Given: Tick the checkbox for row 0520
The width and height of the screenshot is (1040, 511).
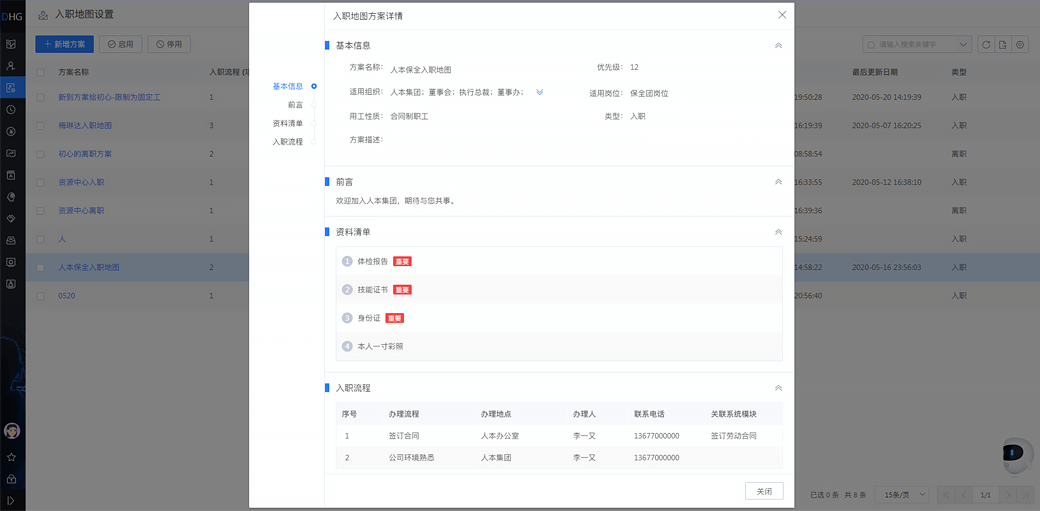Looking at the screenshot, I should (41, 296).
